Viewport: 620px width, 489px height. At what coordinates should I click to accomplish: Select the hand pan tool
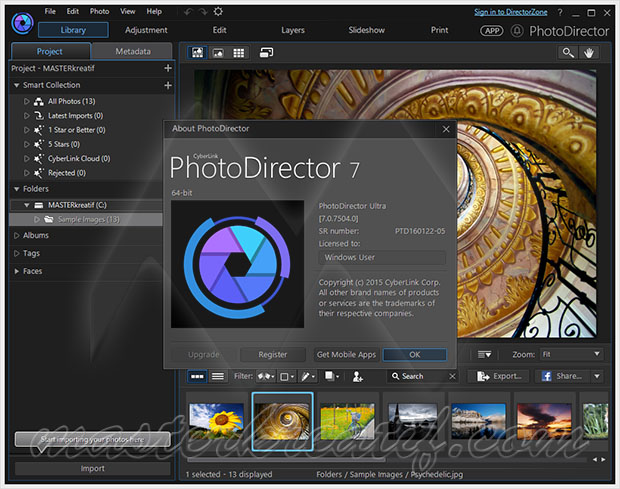point(590,52)
